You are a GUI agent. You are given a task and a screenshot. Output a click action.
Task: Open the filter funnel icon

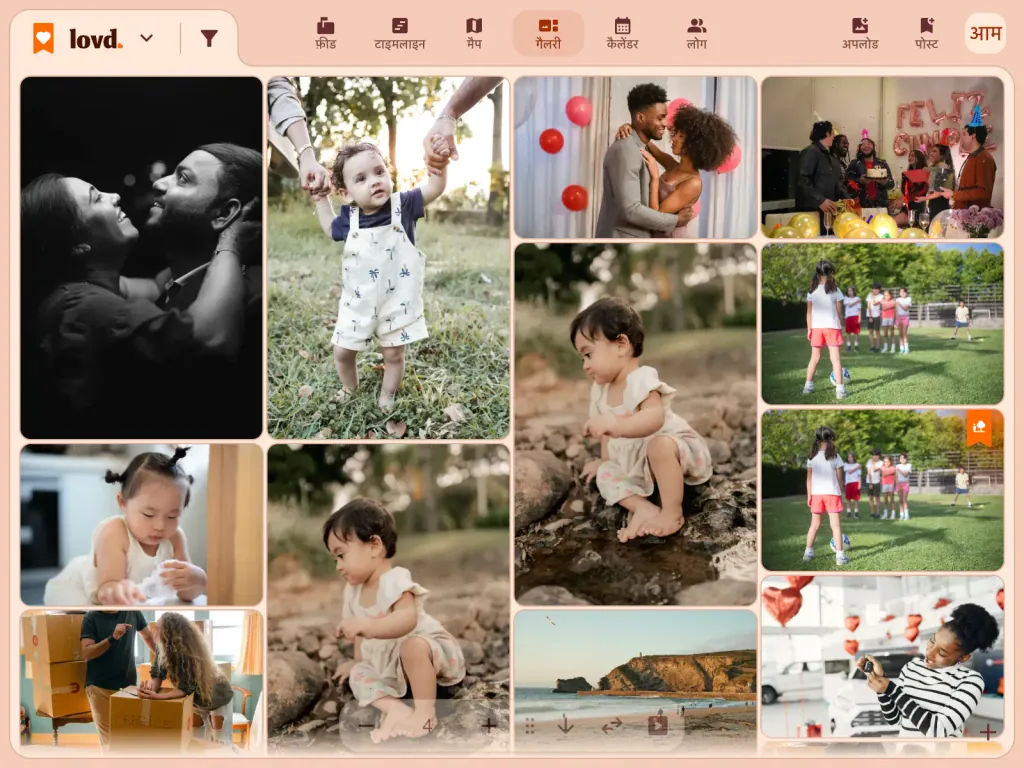coord(209,39)
